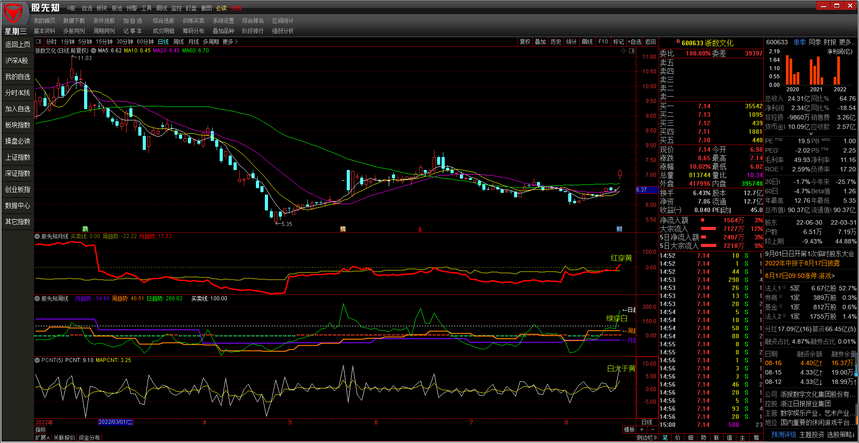Click square panel icon at chart top-right

(631, 50)
